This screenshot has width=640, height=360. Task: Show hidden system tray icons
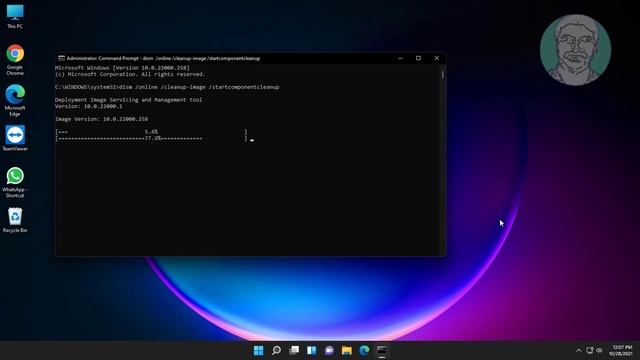(578, 351)
